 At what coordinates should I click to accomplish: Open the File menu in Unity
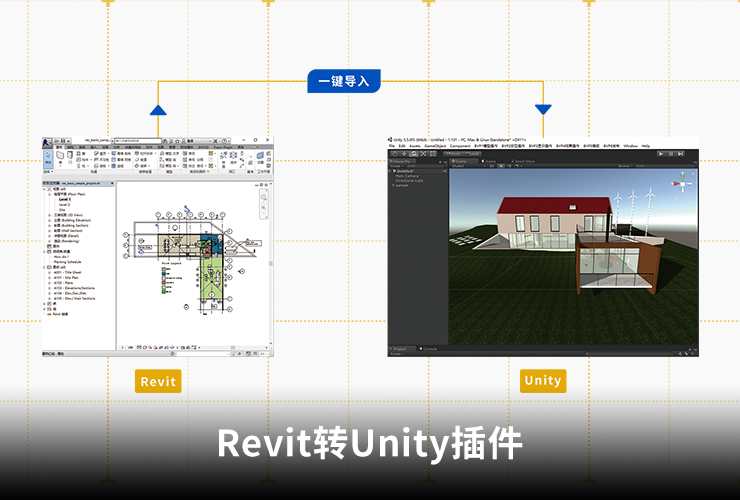(392, 146)
